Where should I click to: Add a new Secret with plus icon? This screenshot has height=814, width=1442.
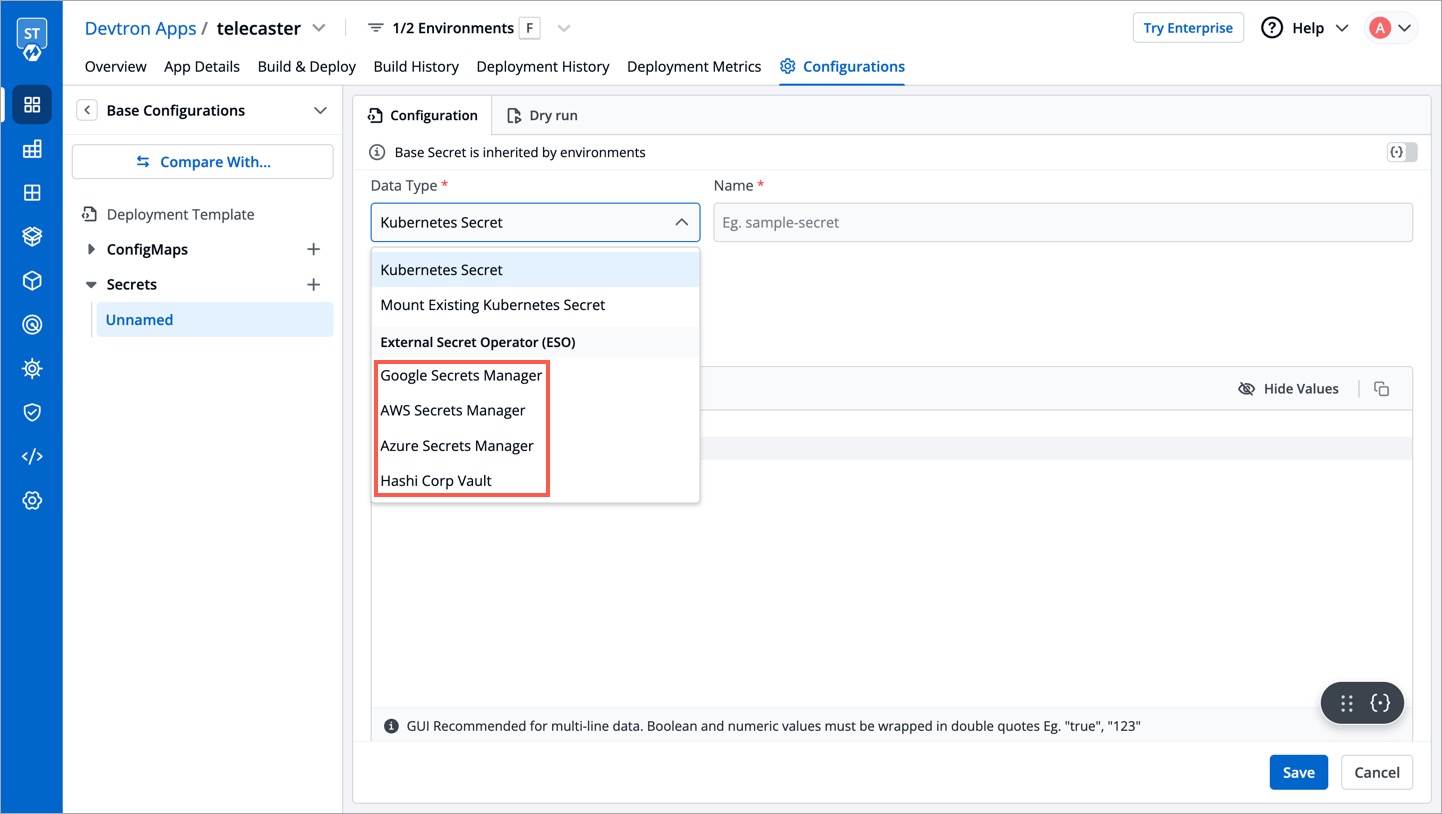tap(313, 285)
